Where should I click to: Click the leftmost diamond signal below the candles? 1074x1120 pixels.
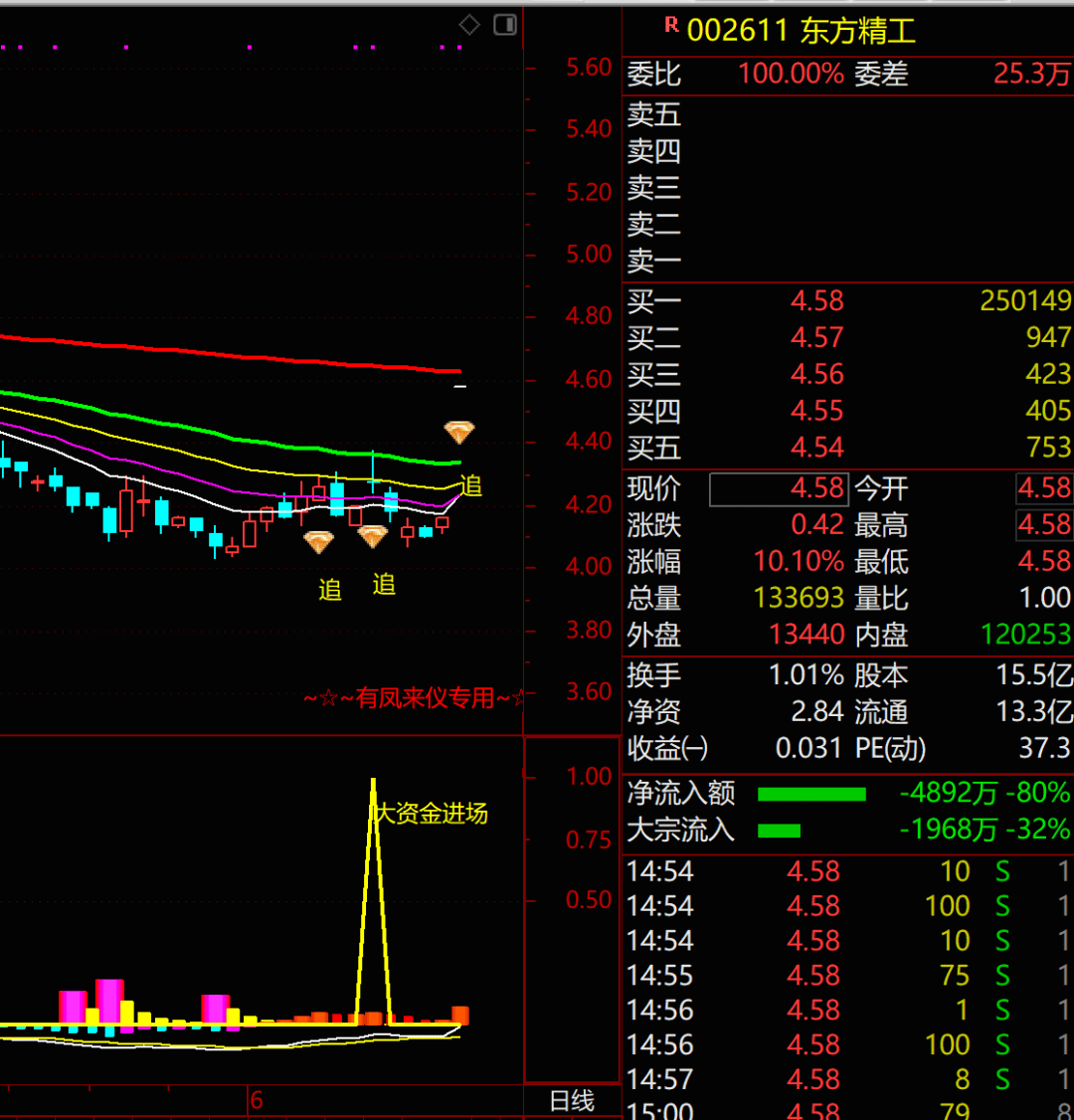coord(318,542)
